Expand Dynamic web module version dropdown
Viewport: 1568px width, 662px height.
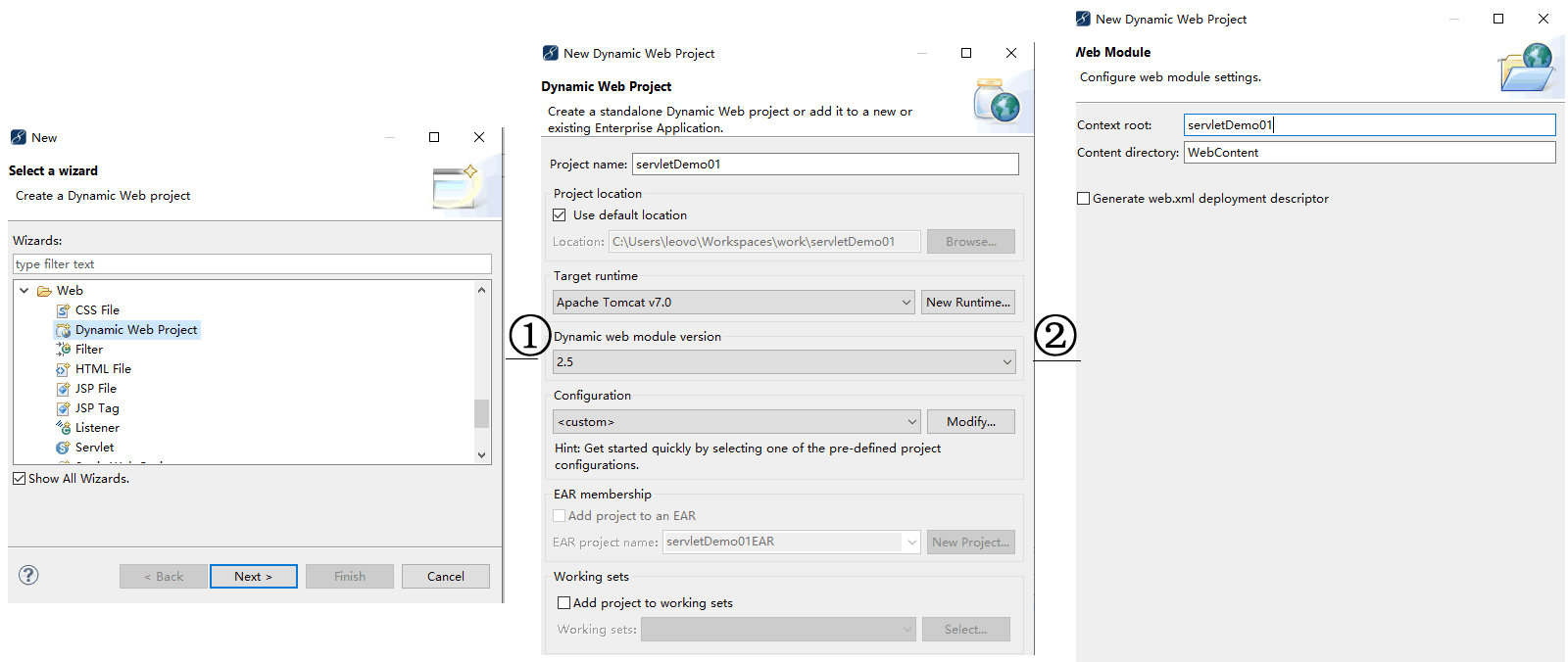(784, 362)
